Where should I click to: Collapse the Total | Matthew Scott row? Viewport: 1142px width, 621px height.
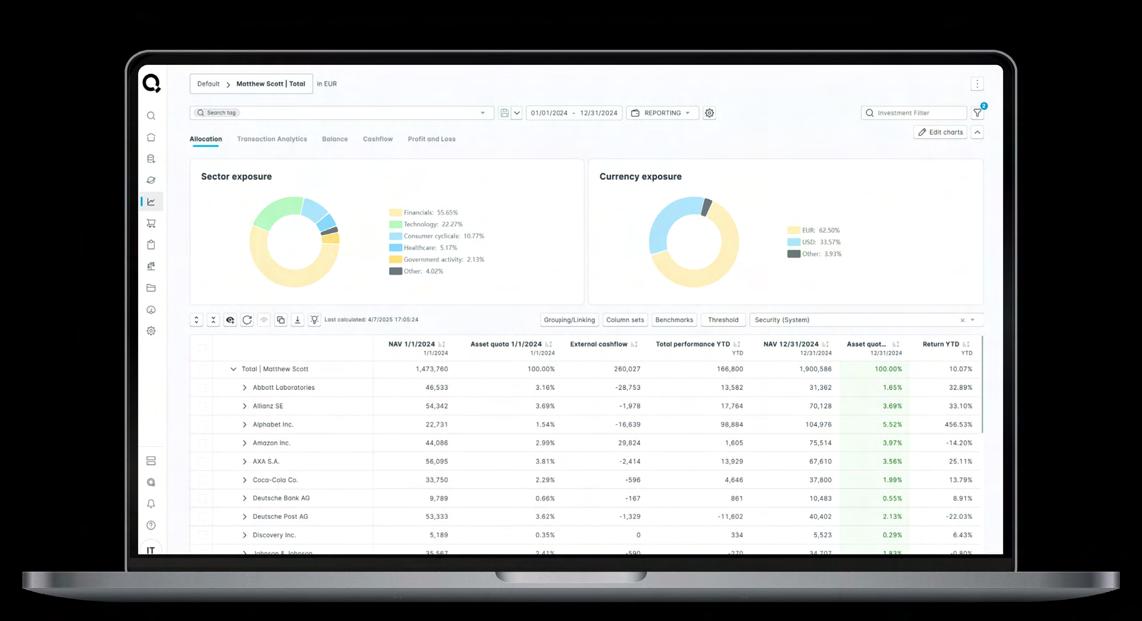click(233, 369)
